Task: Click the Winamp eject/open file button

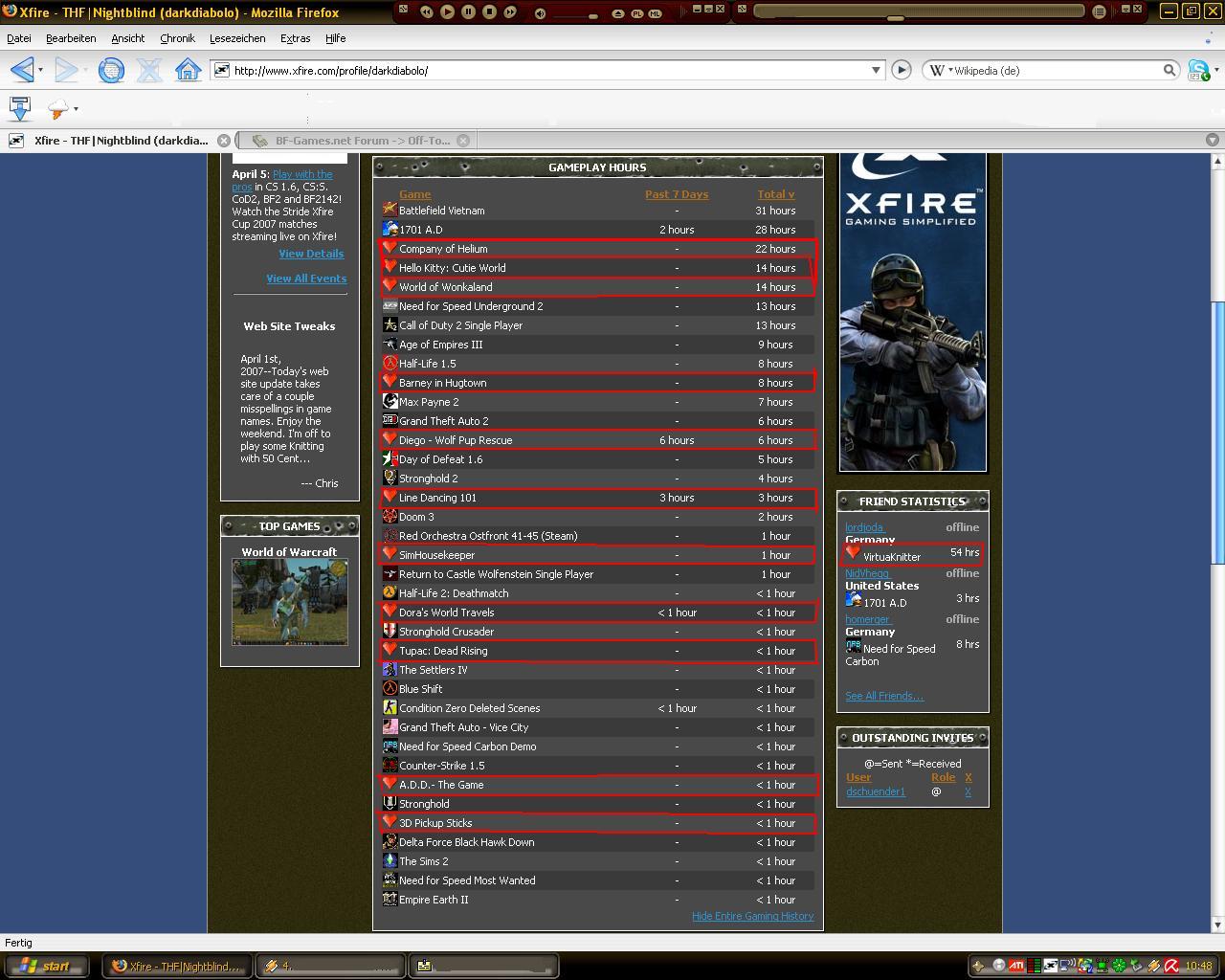Action: pyautogui.click(x=618, y=13)
